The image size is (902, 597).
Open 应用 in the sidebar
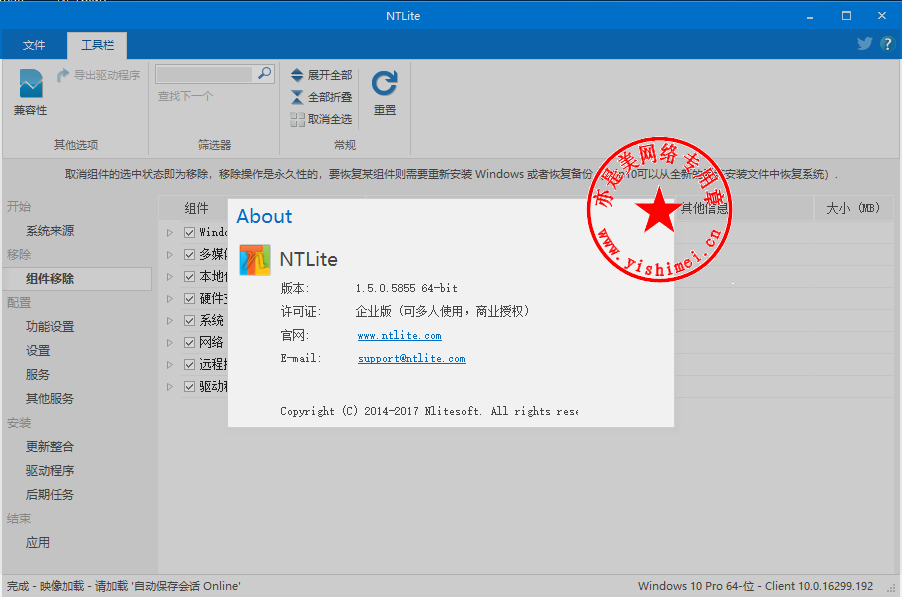[38, 543]
